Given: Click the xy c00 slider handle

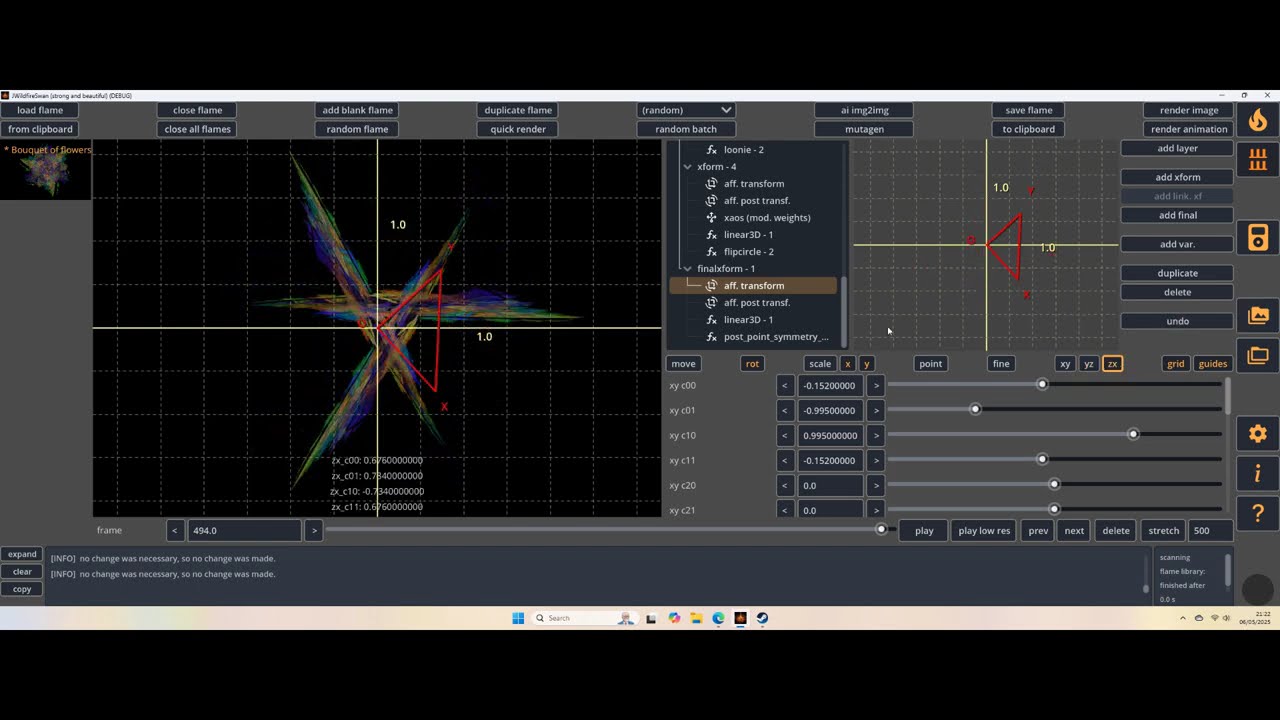Looking at the screenshot, I should pos(1042,384).
